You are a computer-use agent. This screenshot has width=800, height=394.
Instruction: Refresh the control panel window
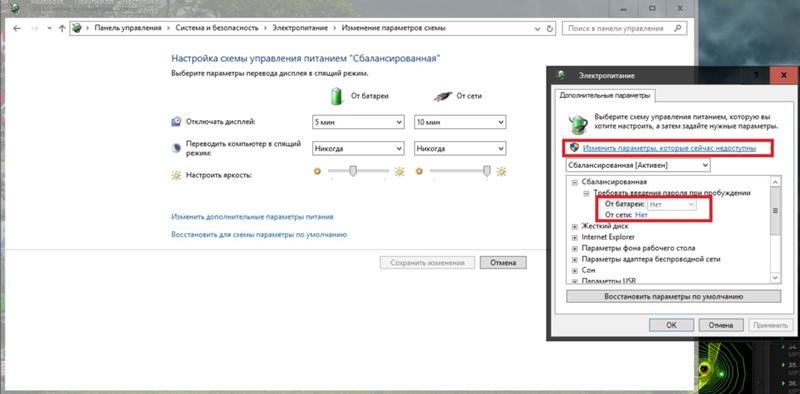(549, 29)
